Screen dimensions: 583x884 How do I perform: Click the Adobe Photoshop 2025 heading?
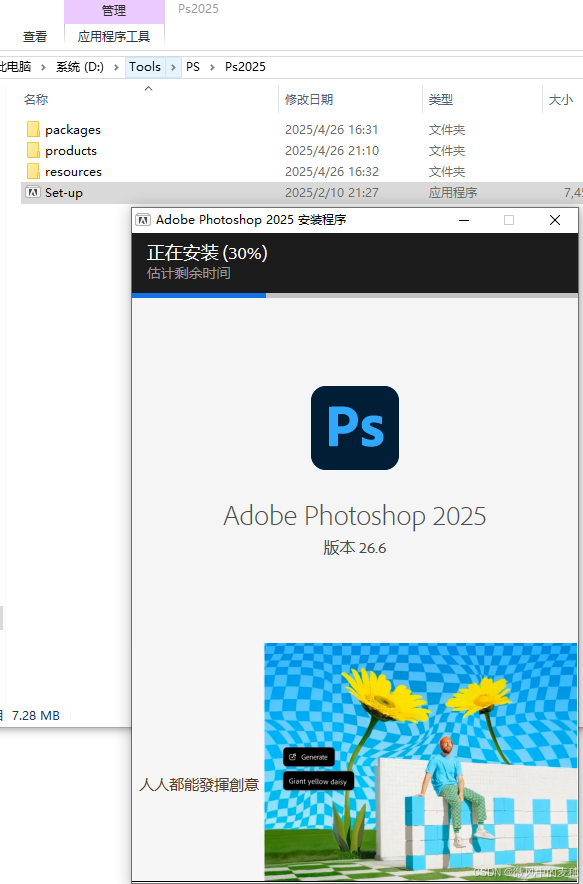click(x=355, y=515)
